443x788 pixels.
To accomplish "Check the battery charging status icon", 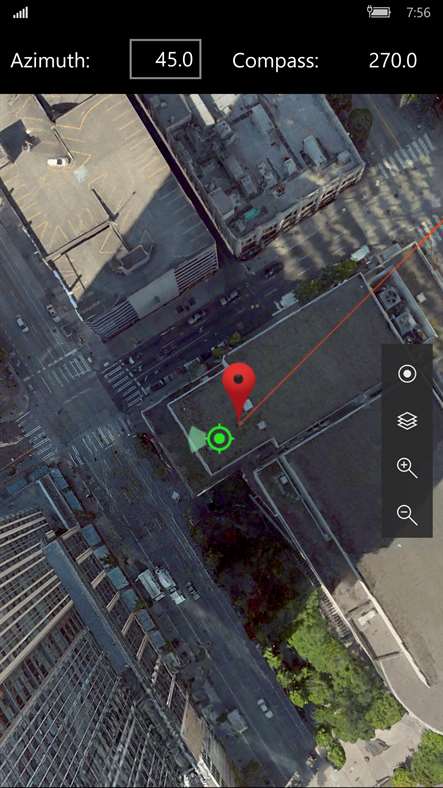I will pos(379,12).
